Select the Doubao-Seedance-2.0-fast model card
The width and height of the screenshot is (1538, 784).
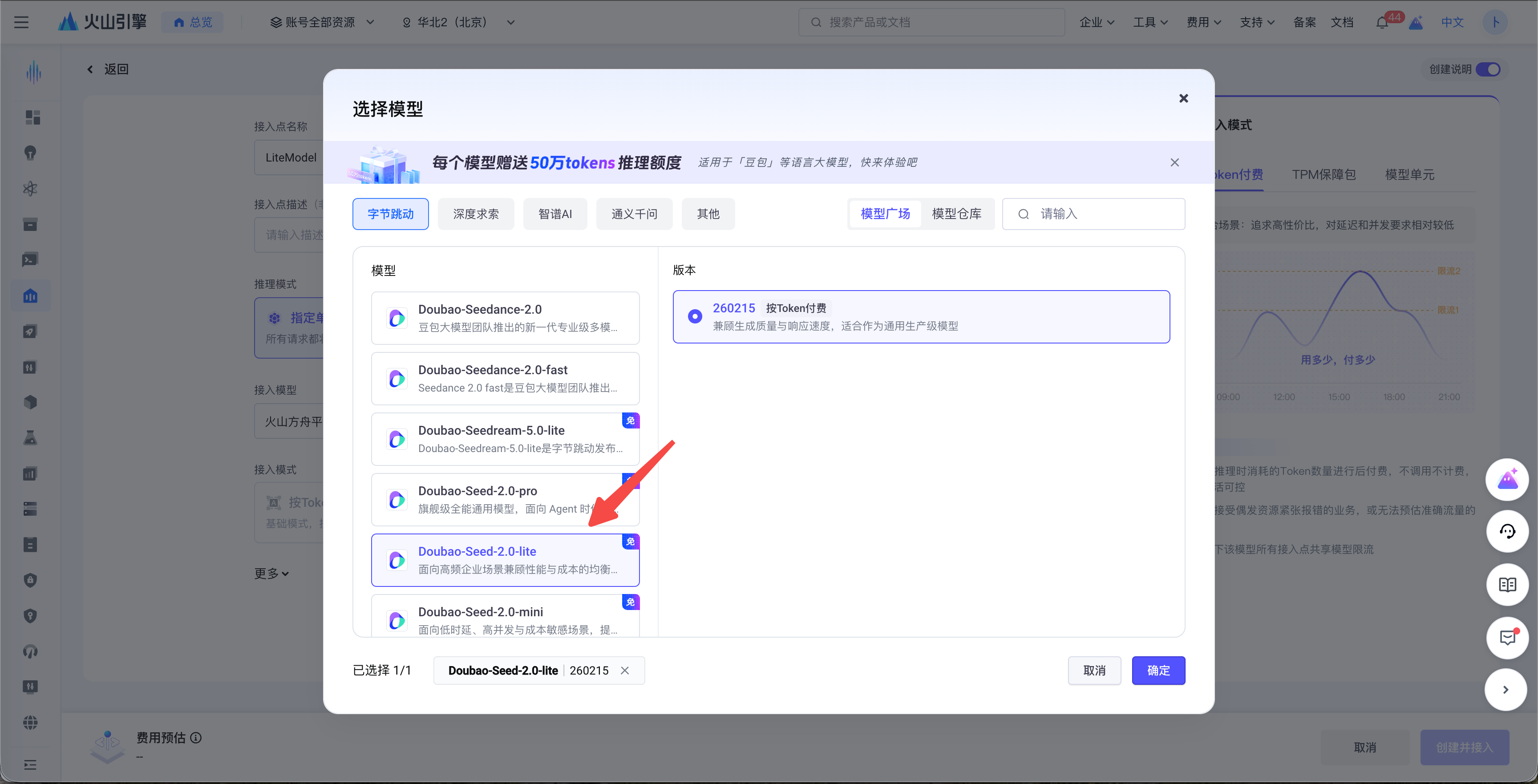[x=505, y=379]
